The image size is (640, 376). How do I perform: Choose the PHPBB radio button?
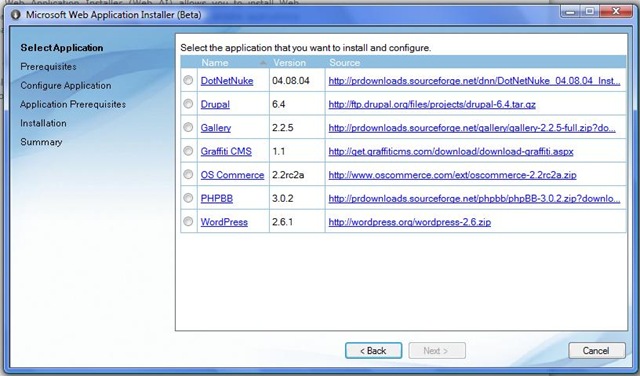tap(188, 198)
